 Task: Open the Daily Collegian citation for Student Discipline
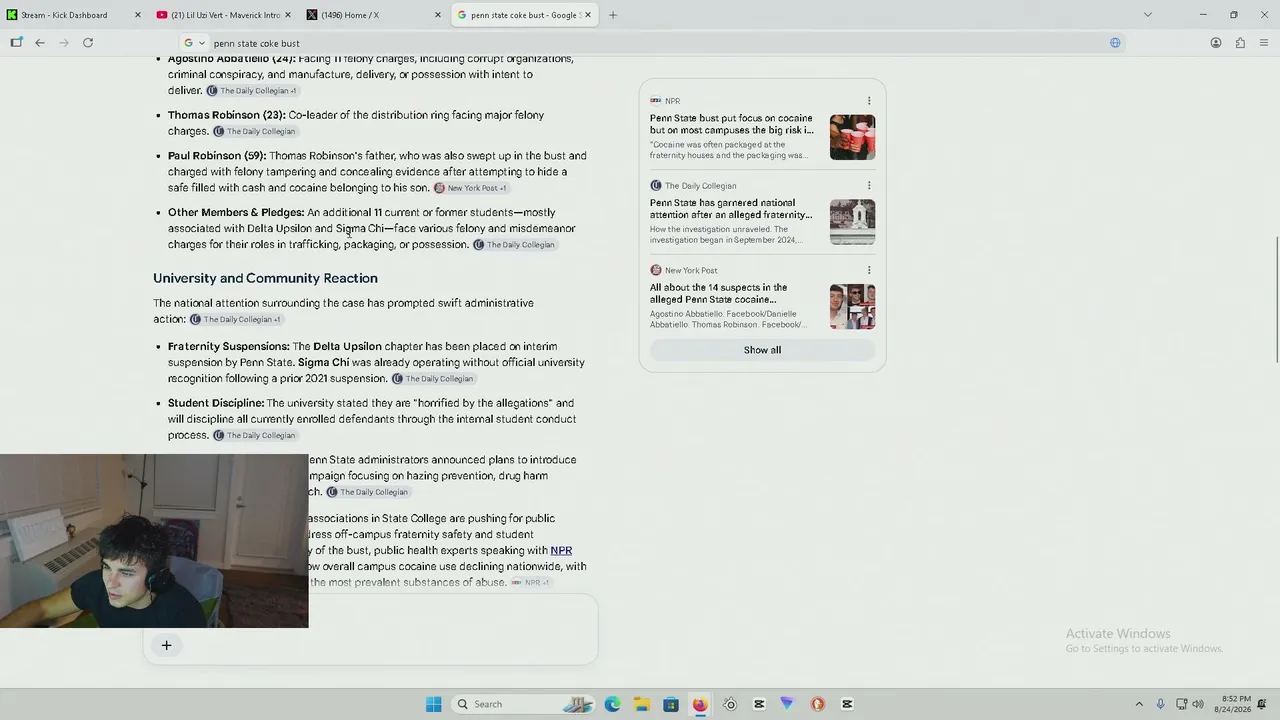point(254,436)
